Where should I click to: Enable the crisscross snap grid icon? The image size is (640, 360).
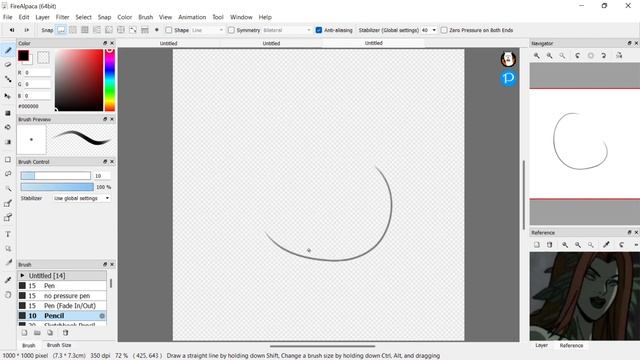(x=85, y=30)
